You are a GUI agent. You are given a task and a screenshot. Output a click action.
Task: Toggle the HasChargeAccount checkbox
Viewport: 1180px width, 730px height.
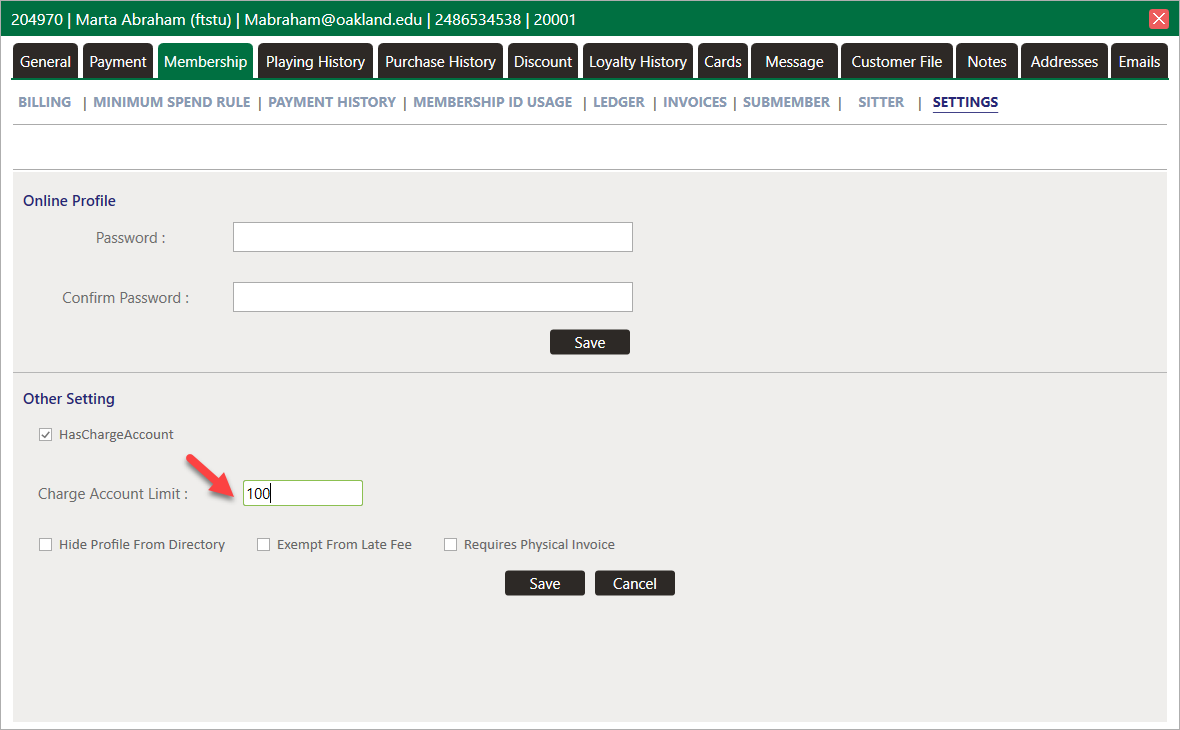[45, 435]
